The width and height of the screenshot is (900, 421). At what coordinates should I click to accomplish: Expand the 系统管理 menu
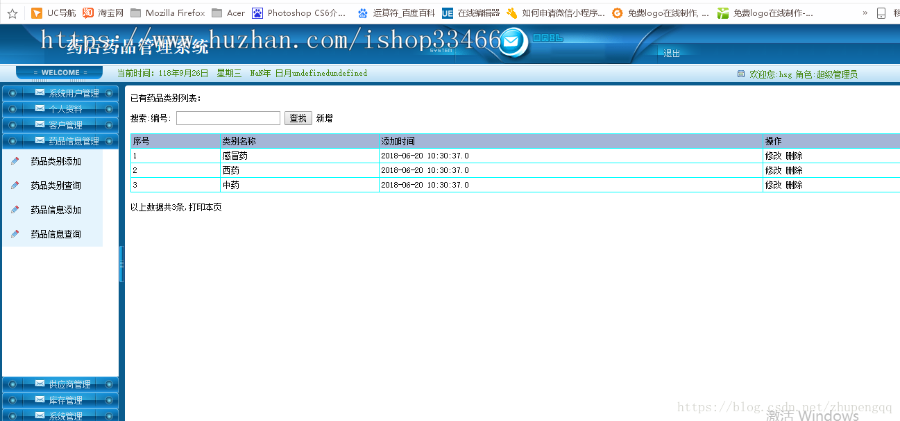point(60,415)
